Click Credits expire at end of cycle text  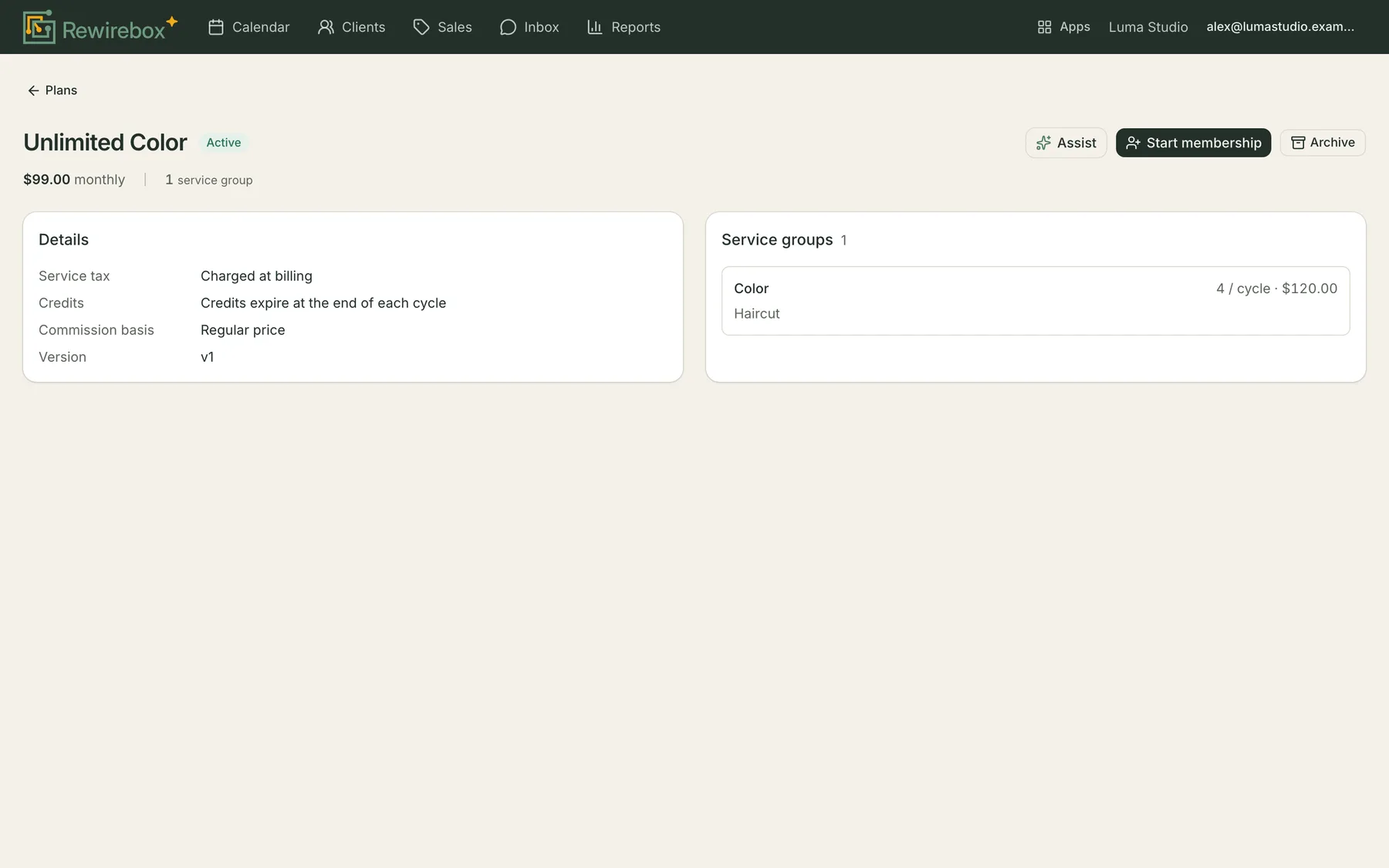323,303
